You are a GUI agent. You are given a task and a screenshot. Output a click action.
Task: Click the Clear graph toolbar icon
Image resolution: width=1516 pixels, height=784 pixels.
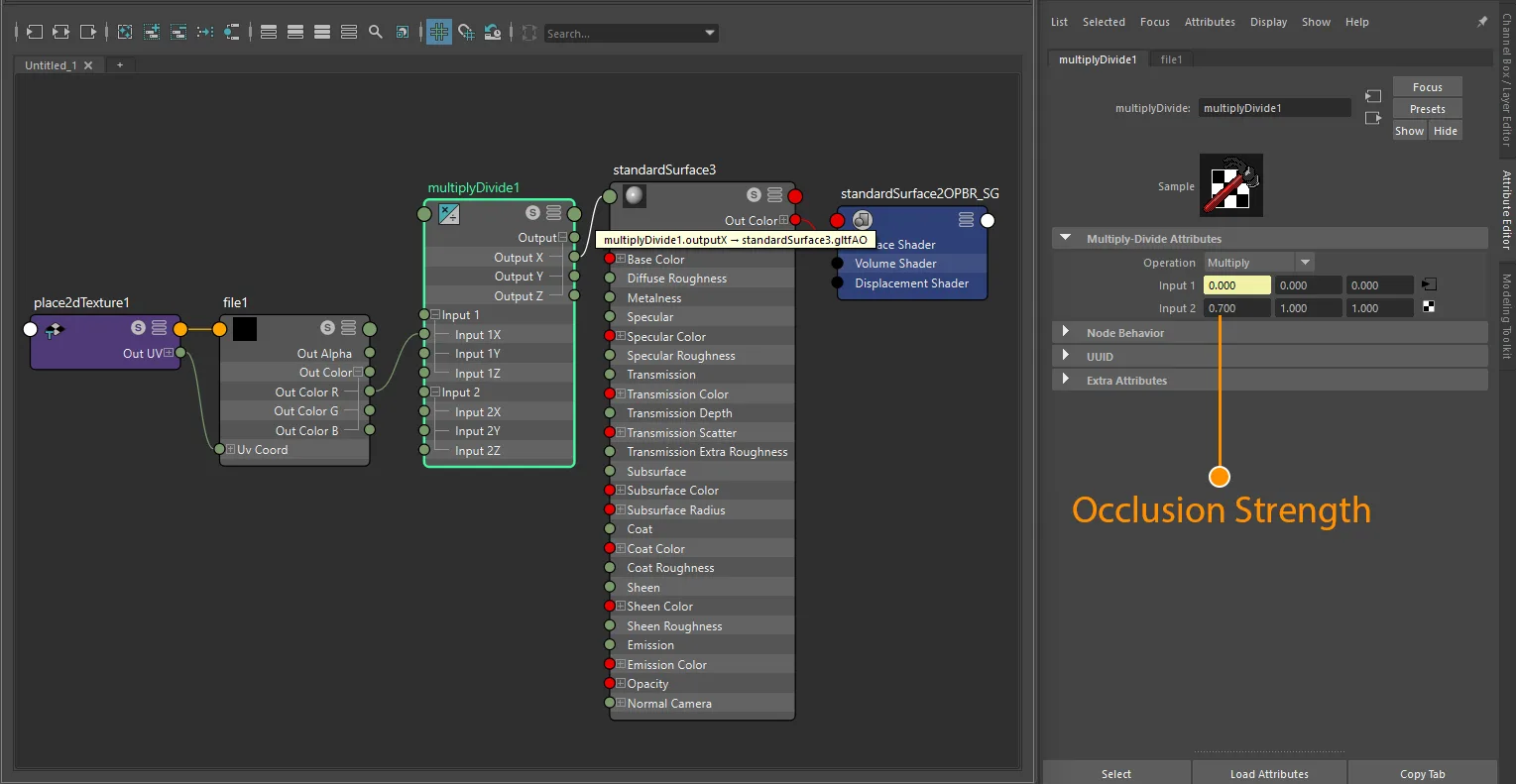(125, 32)
